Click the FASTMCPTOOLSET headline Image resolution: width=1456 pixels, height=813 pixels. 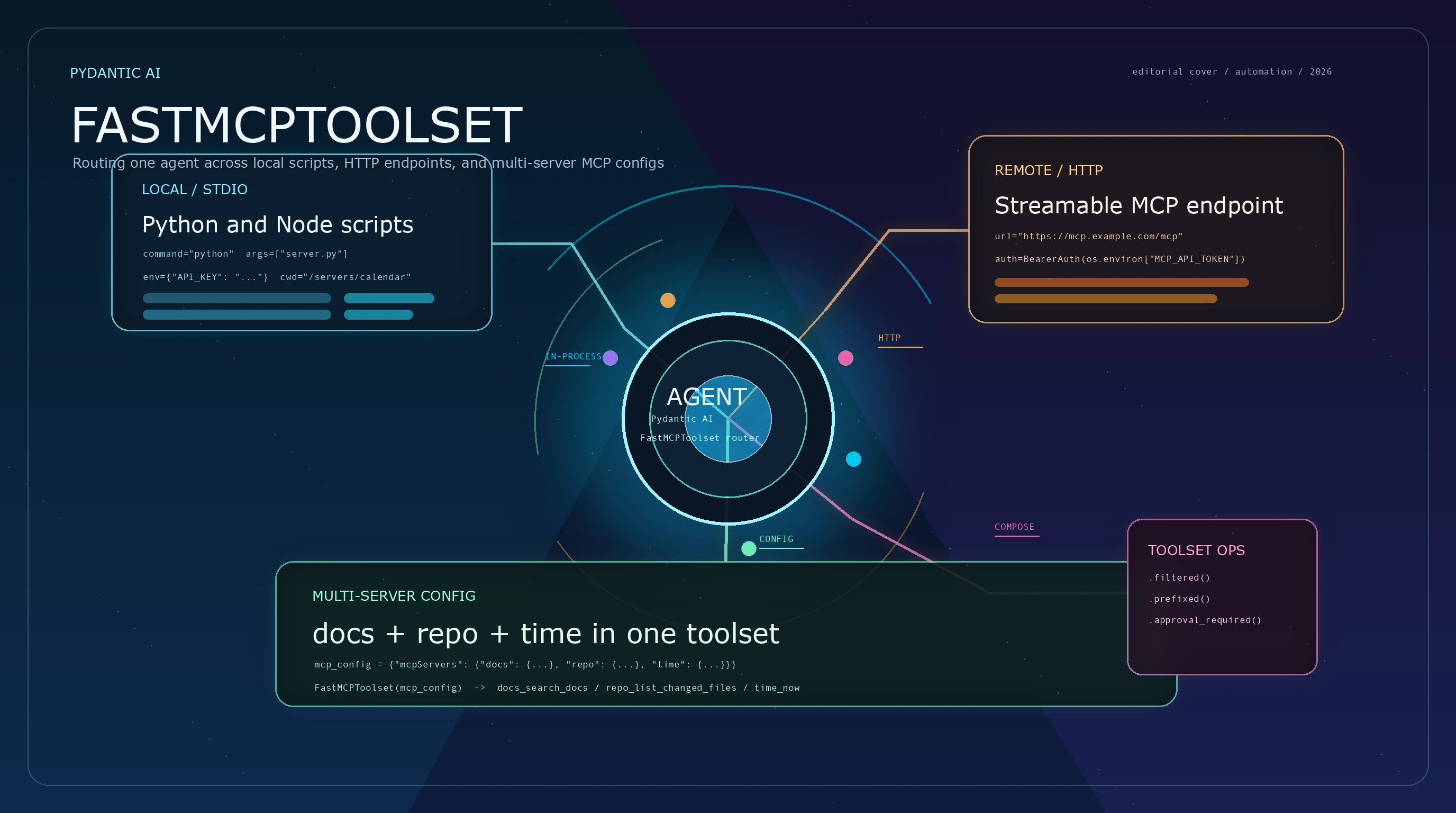[297, 125]
